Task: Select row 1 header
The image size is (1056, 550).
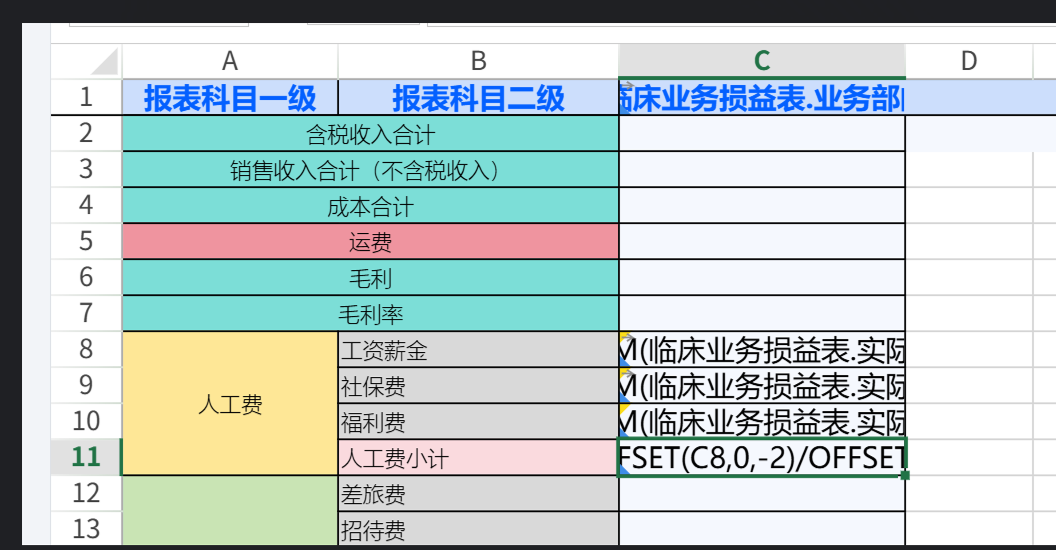Action: pos(86,98)
